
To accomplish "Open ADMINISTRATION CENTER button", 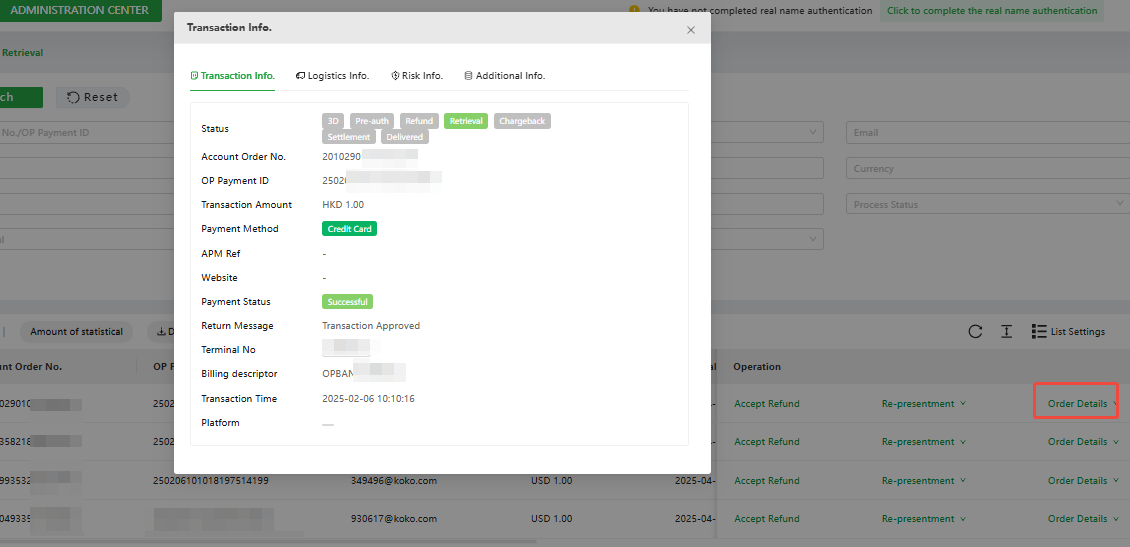I will 79,11.
